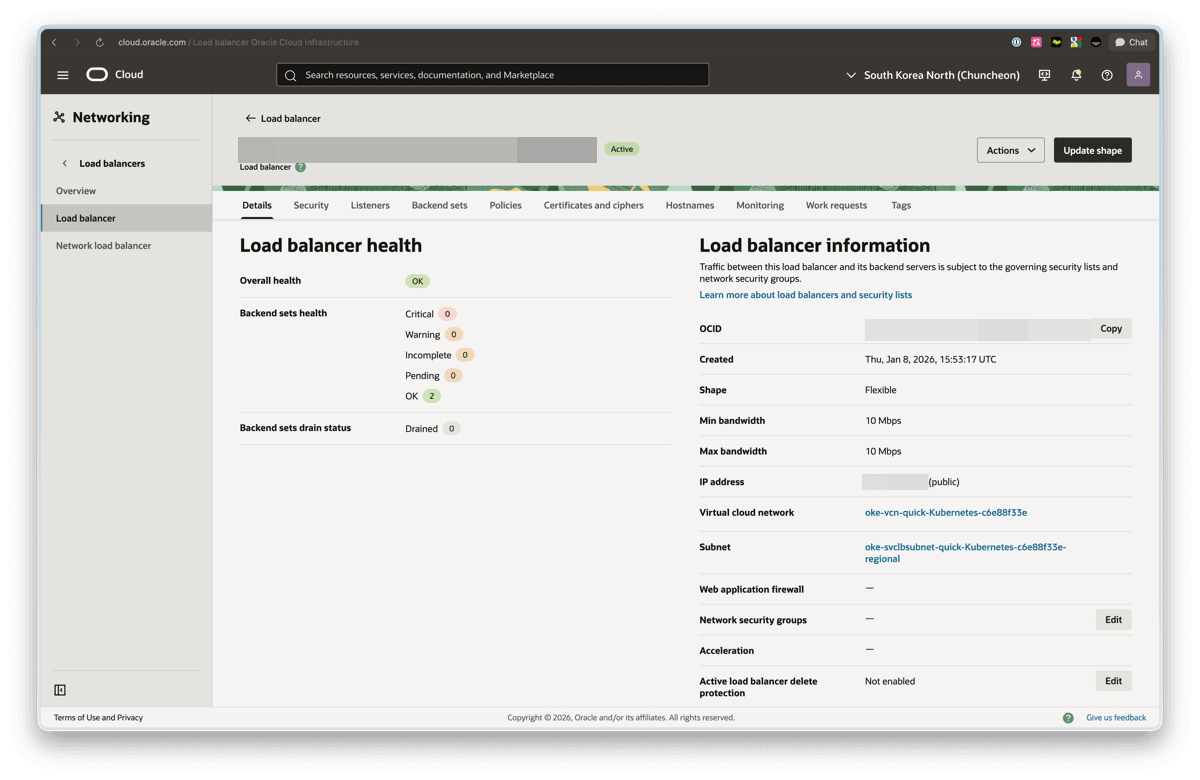Open the oke-vcn-quick-Kubernetes virtual cloud network link

click(945, 512)
